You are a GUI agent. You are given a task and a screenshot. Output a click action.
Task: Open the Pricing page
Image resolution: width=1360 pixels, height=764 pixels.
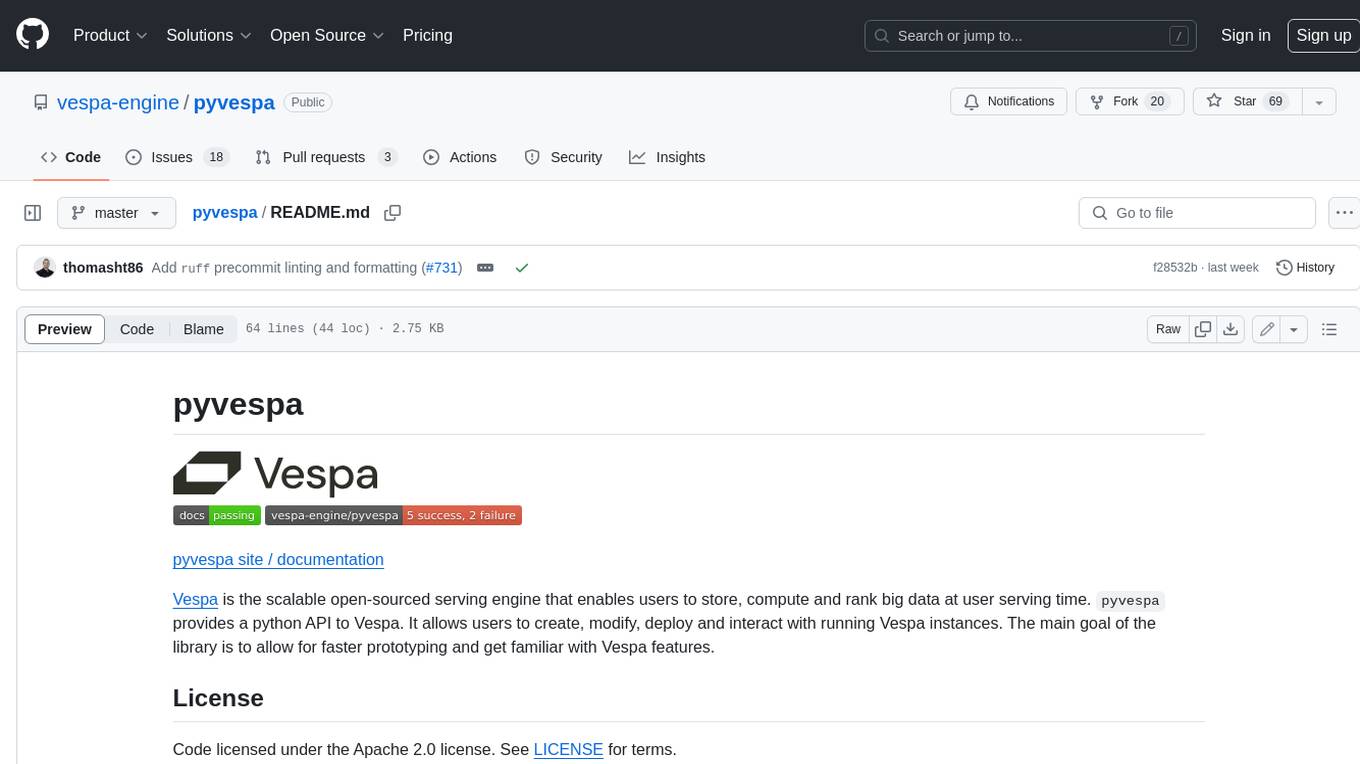[x=427, y=35]
